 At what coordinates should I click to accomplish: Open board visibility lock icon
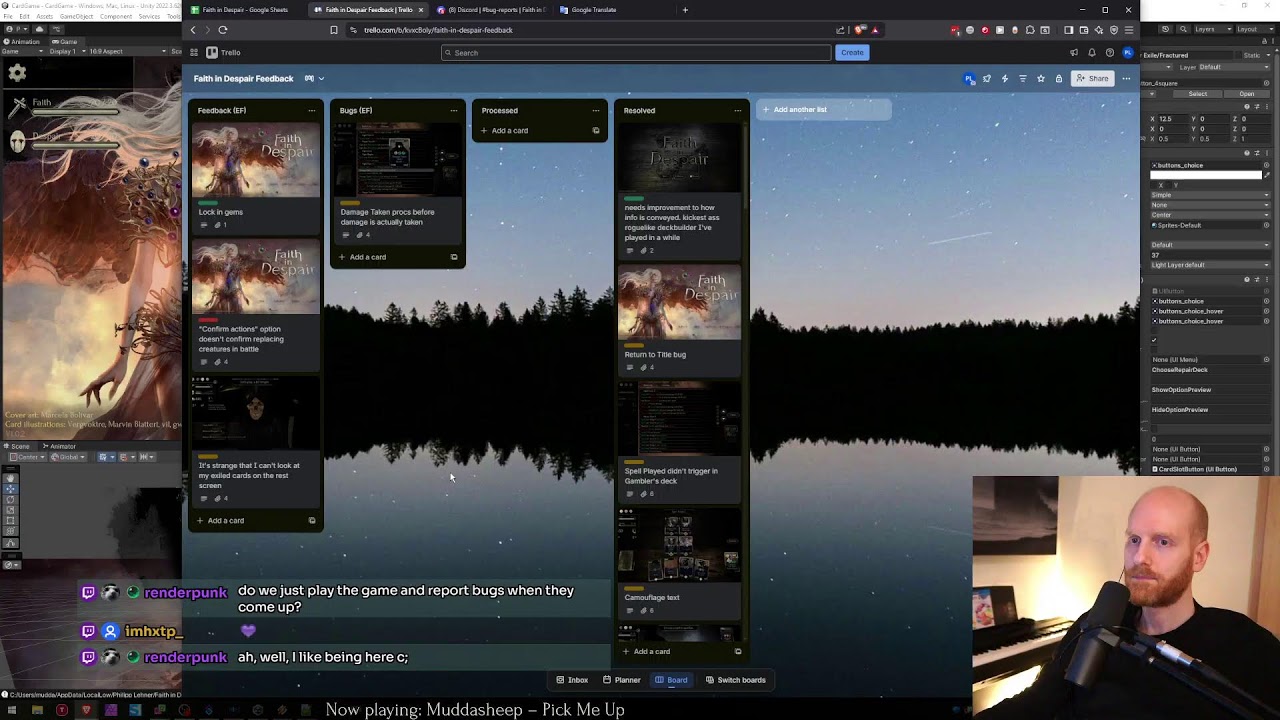(1059, 78)
